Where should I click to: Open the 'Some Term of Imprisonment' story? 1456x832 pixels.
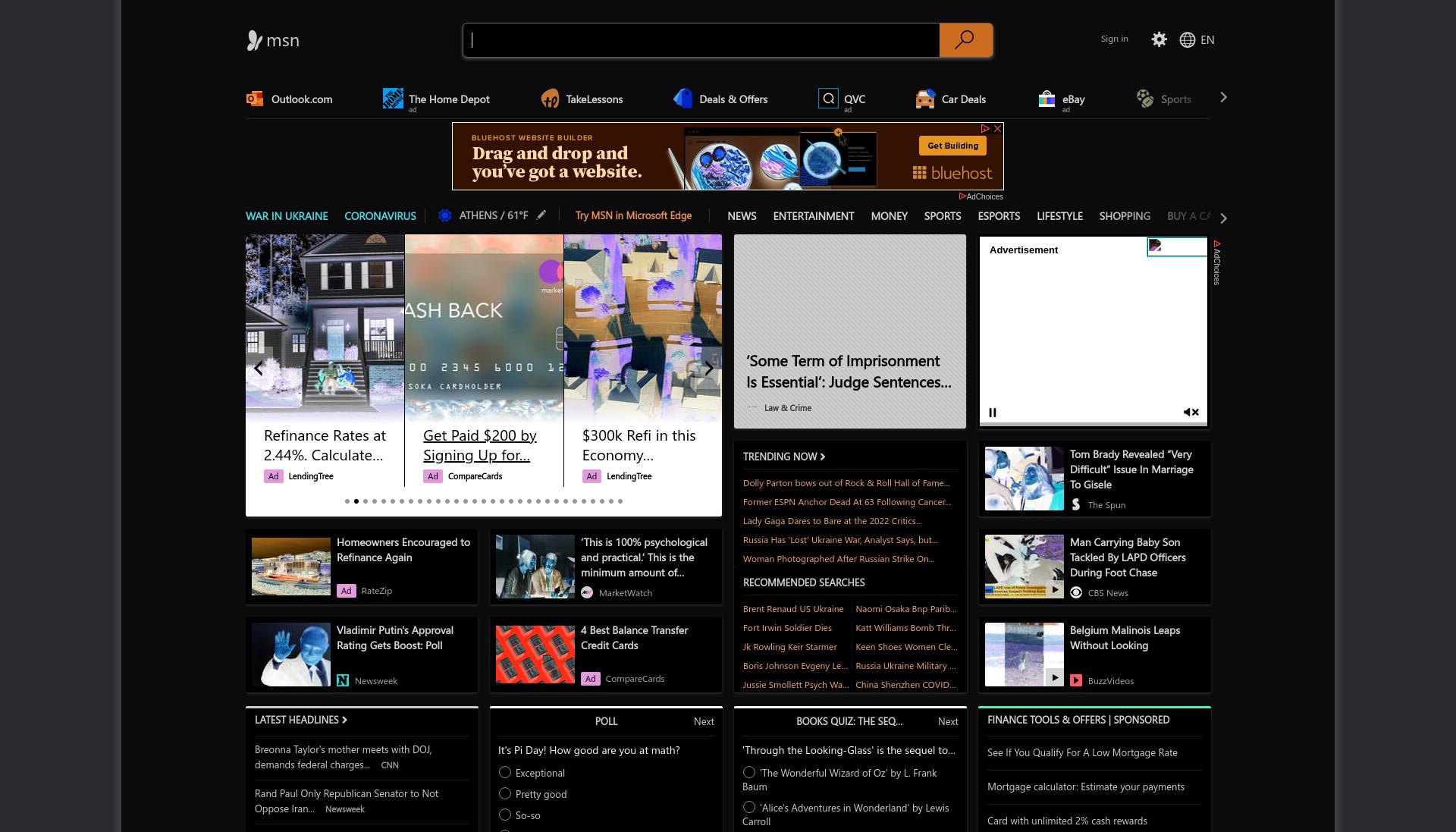pyautogui.click(x=849, y=372)
